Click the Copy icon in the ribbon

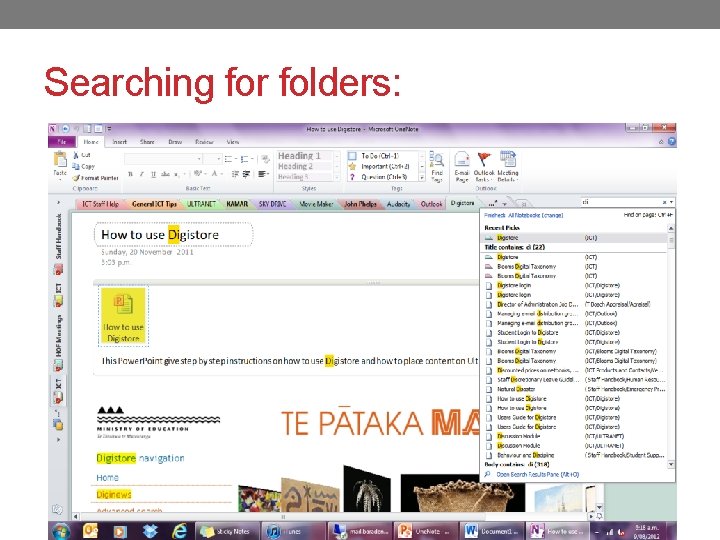pos(76,166)
